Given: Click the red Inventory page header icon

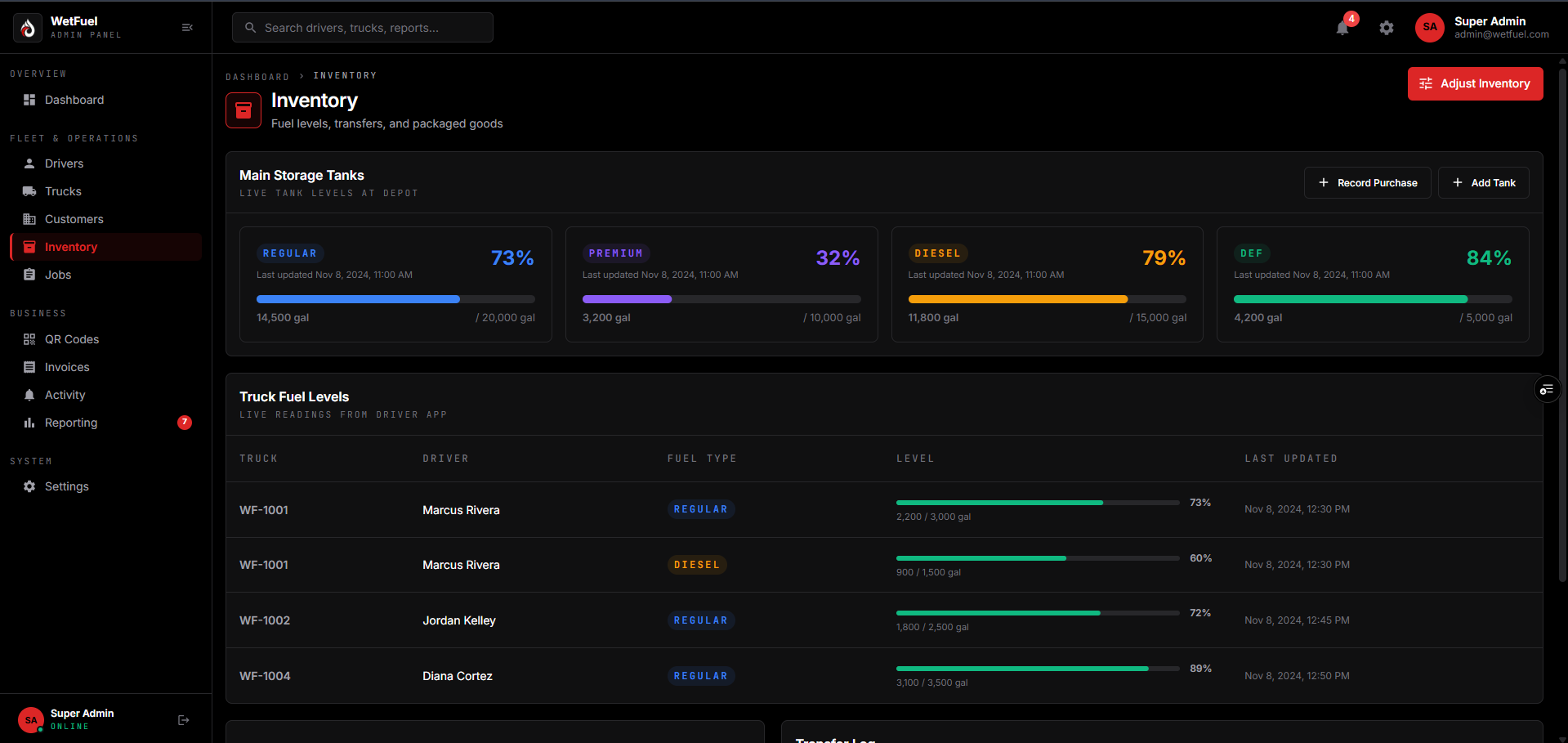Looking at the screenshot, I should [x=243, y=110].
